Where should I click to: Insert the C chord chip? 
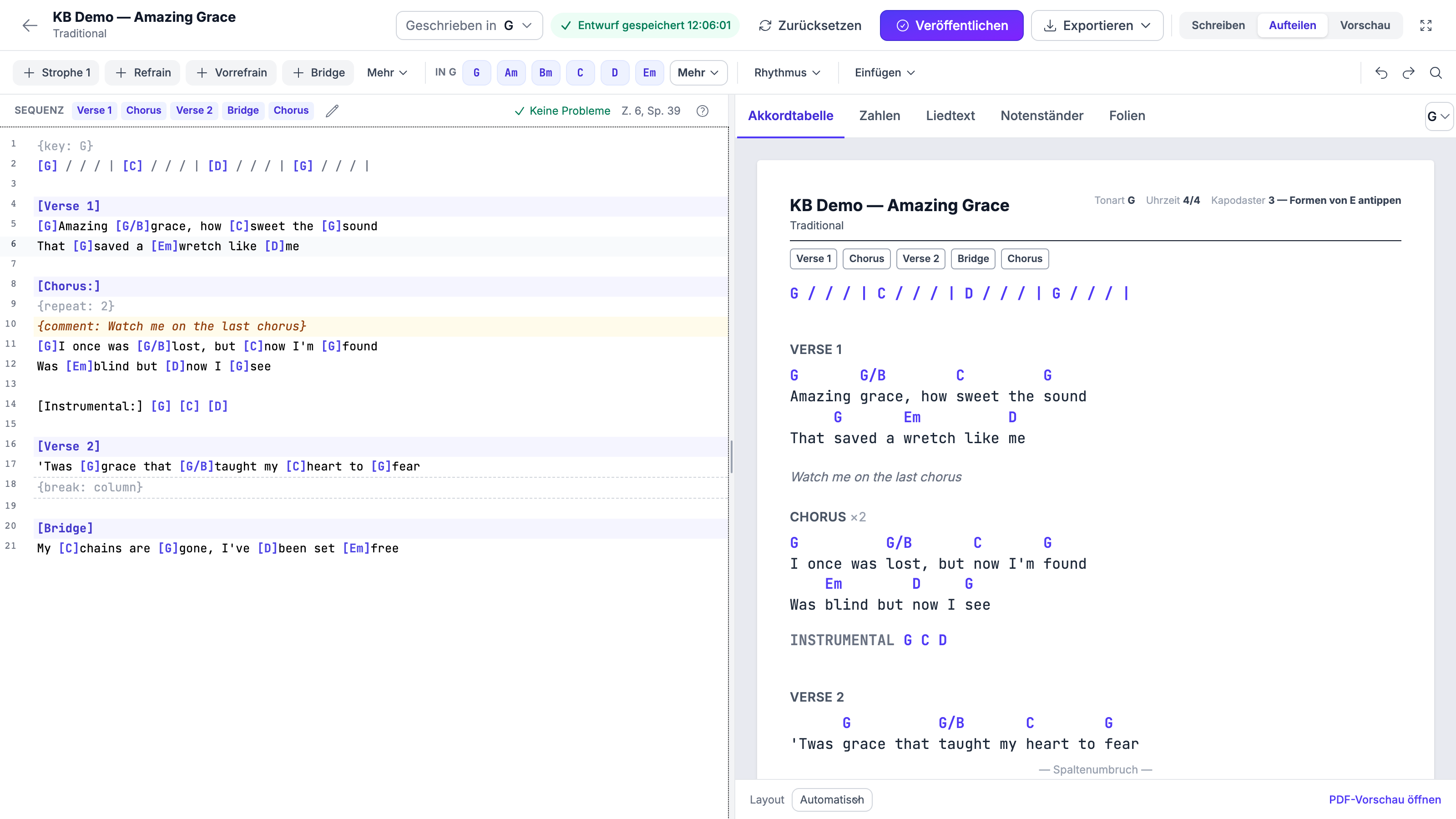580,73
